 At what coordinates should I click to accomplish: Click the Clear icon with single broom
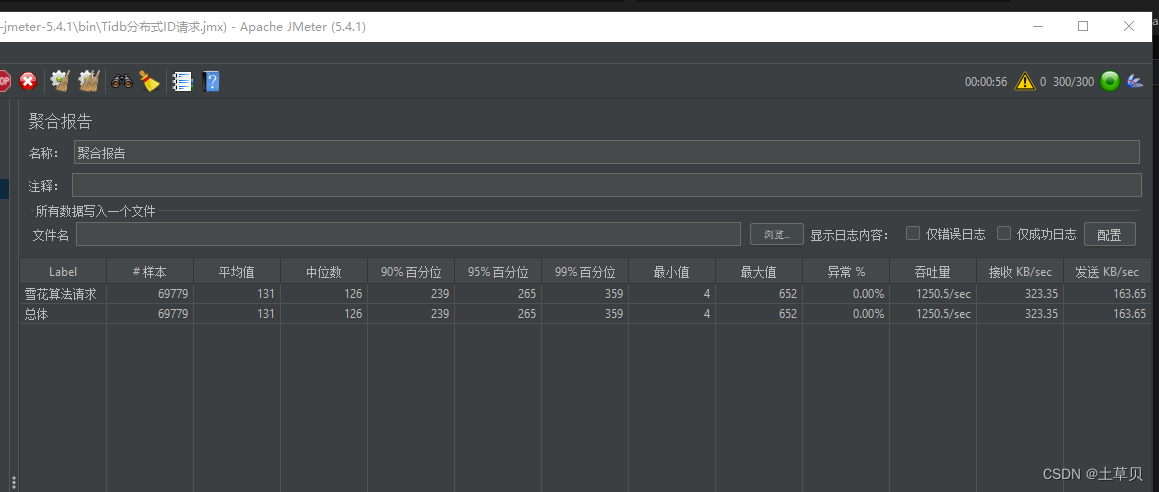pyautogui.click(x=60, y=81)
